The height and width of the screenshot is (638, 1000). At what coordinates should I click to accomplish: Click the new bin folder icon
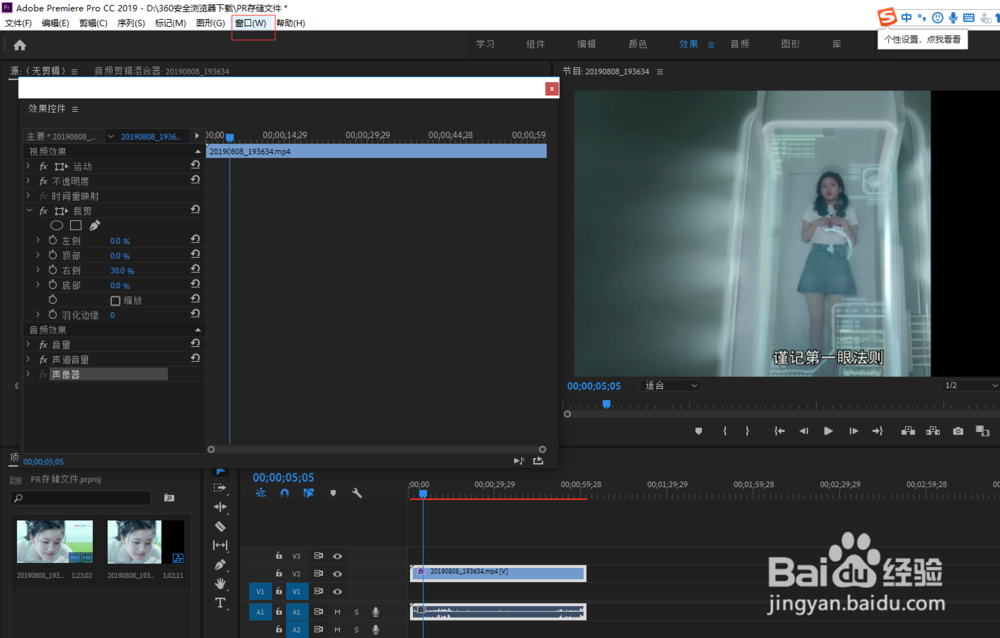pyautogui.click(x=169, y=498)
